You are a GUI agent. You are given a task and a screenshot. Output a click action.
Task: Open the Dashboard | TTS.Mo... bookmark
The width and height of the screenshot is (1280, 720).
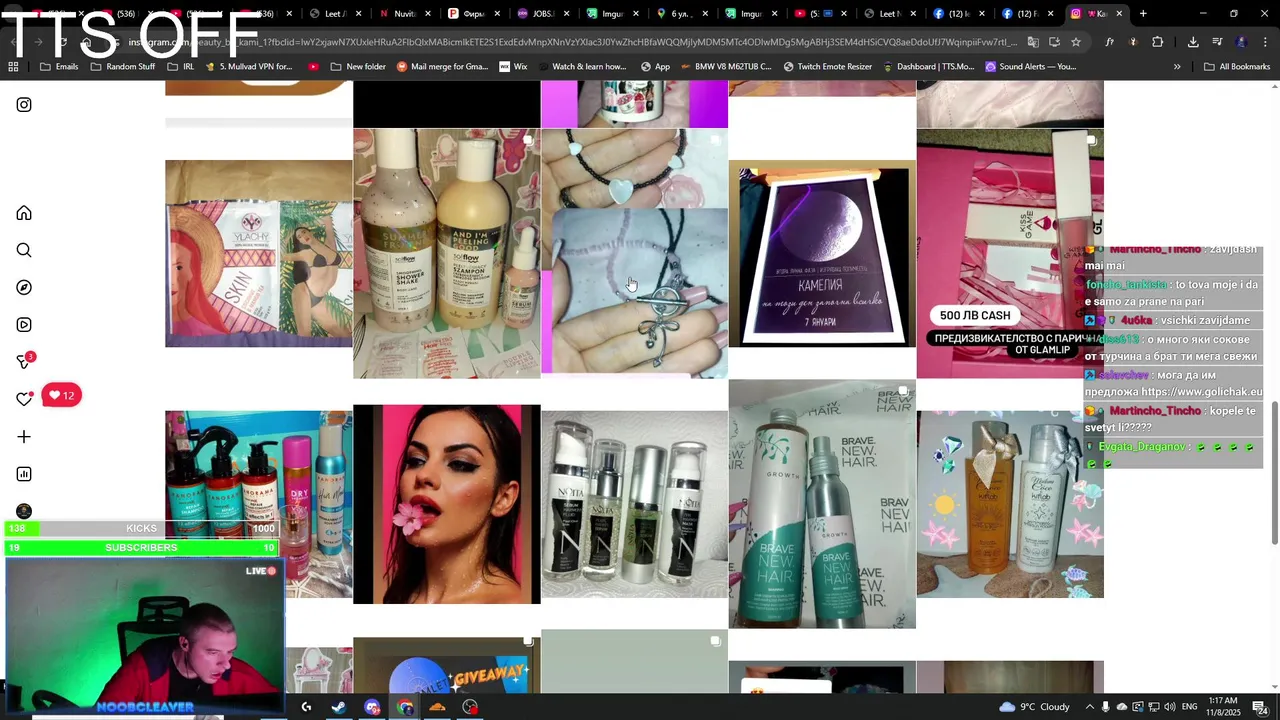pos(928,66)
